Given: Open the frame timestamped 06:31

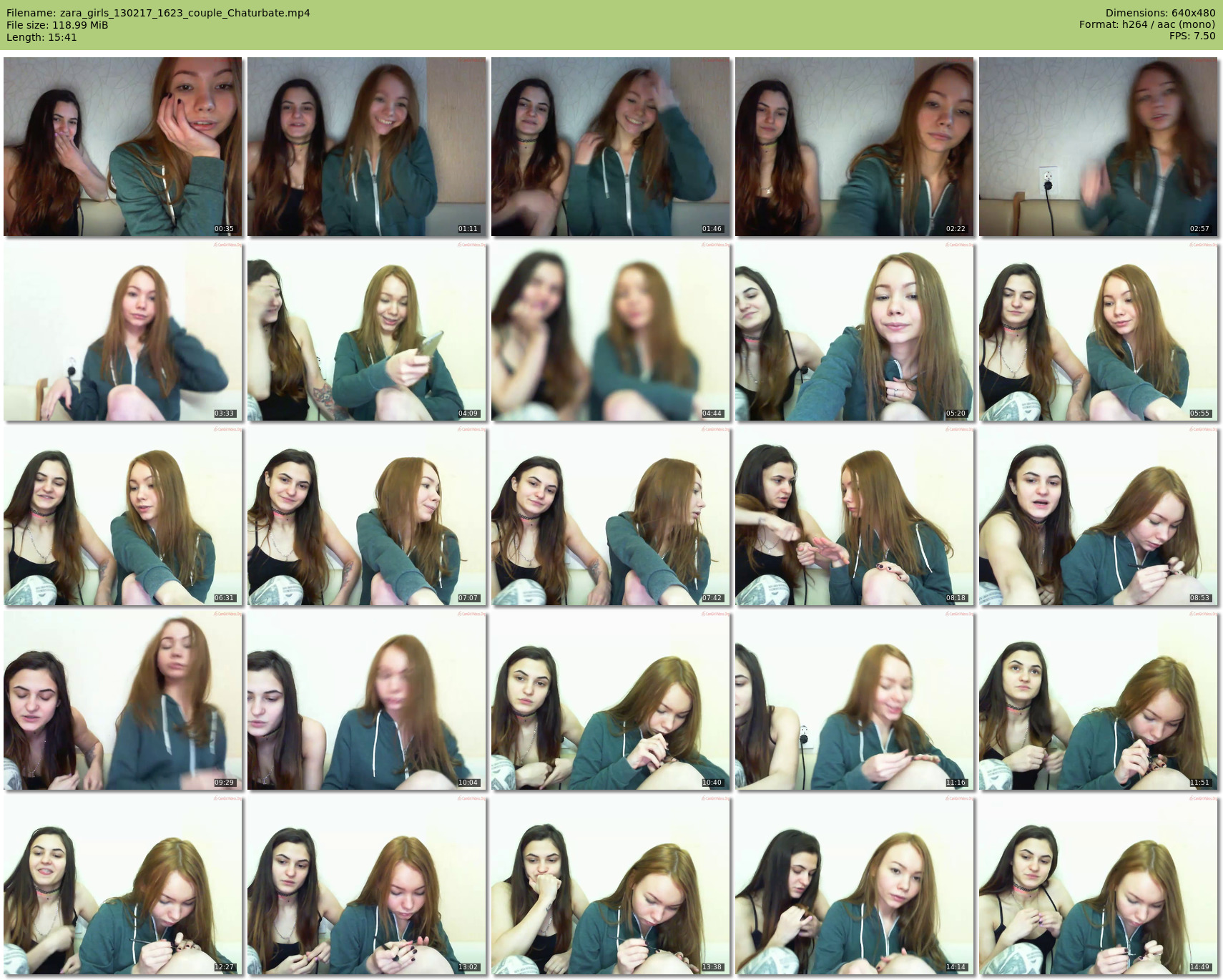Looking at the screenshot, I should (x=123, y=516).
